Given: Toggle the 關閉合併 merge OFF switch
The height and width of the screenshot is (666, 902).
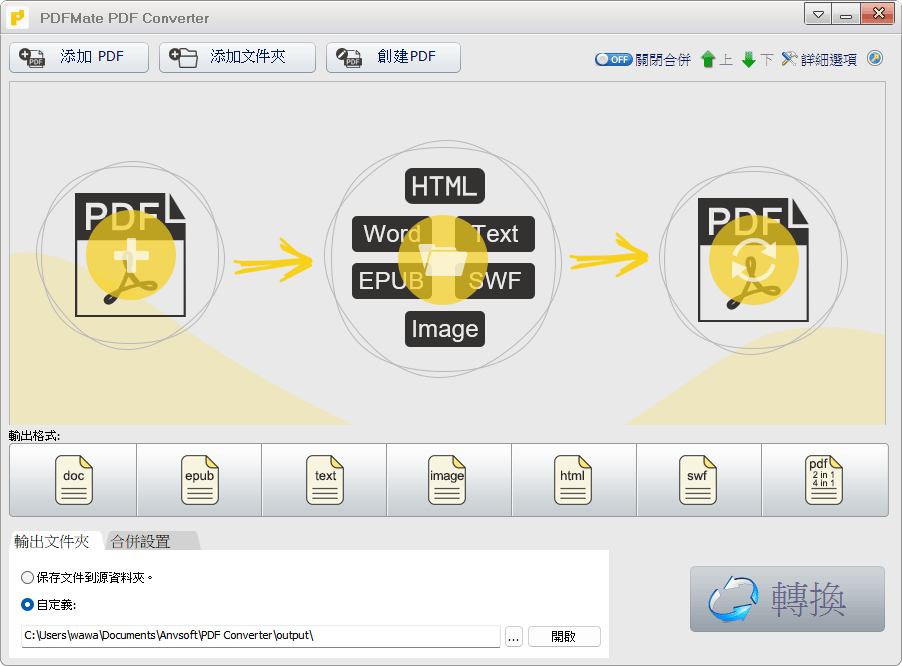Looking at the screenshot, I should [x=614, y=59].
